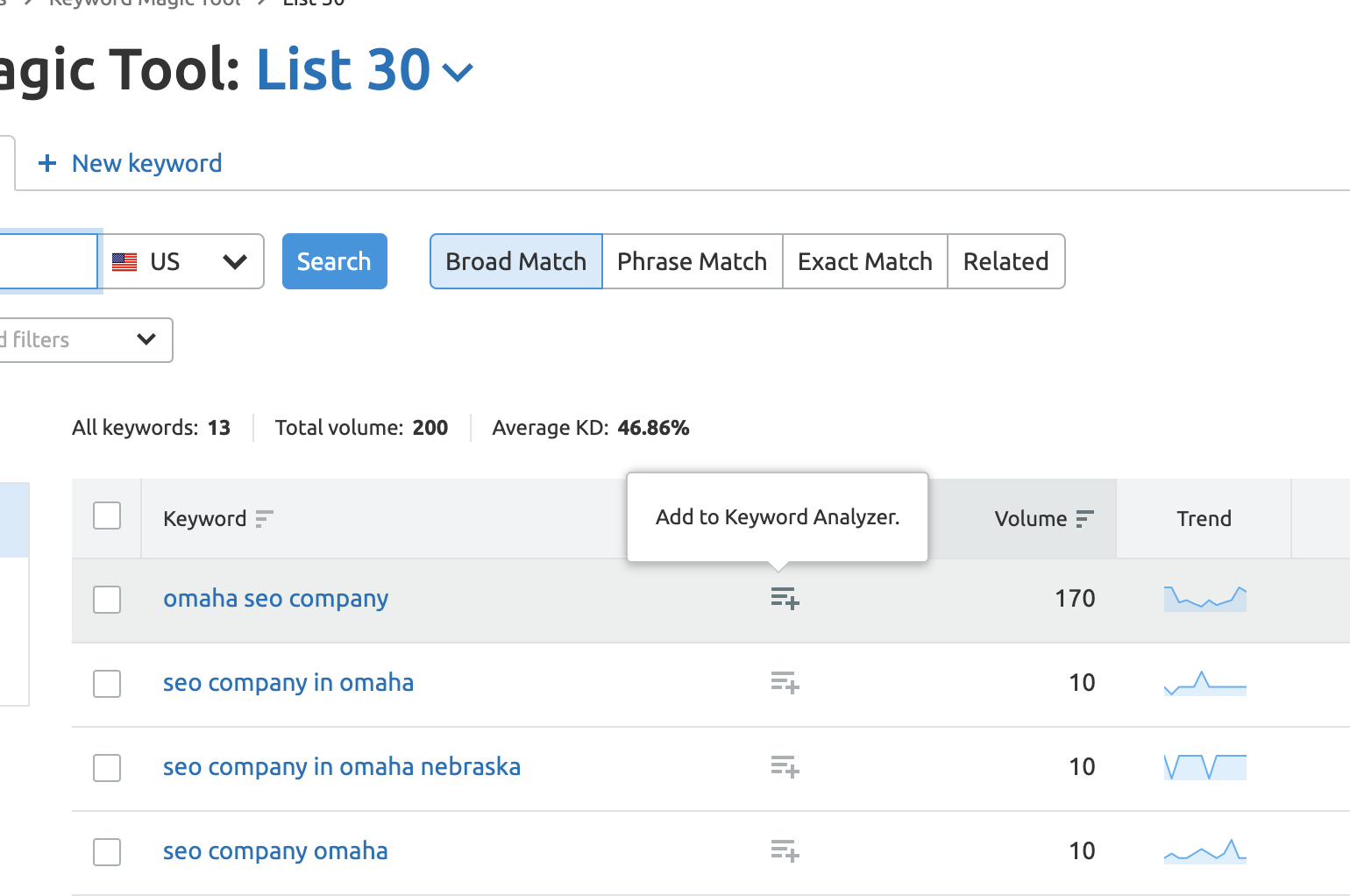This screenshot has height=896, width=1350.
Task: Add 'seo company in omaha nebraska' to Keyword Analyzer
Action: click(x=785, y=767)
